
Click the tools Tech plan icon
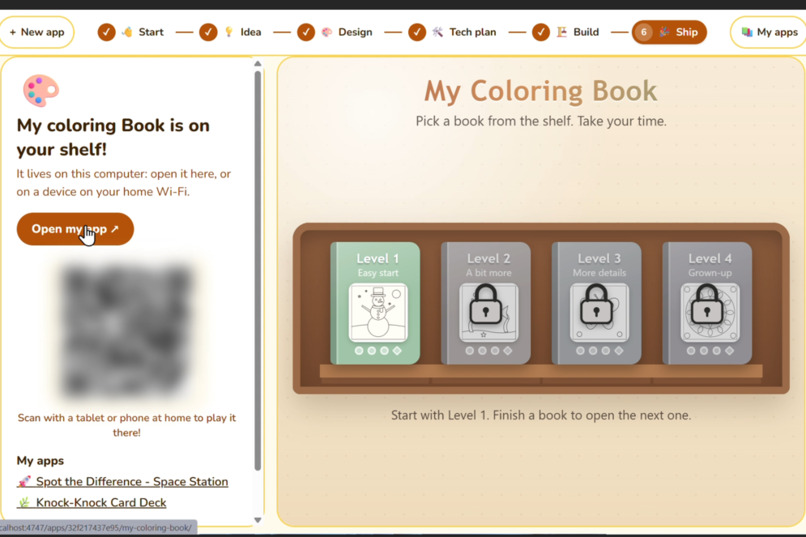click(437, 32)
